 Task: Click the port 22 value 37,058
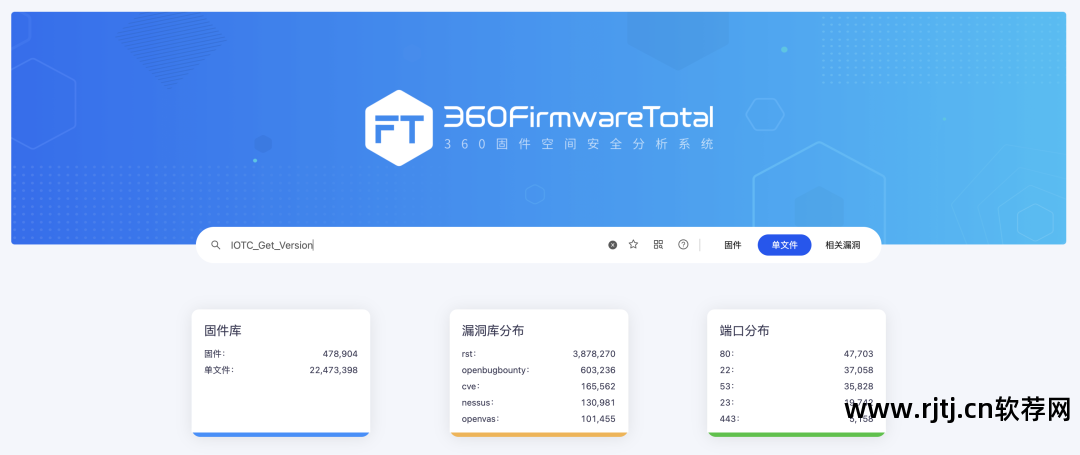pyautogui.click(x=858, y=370)
